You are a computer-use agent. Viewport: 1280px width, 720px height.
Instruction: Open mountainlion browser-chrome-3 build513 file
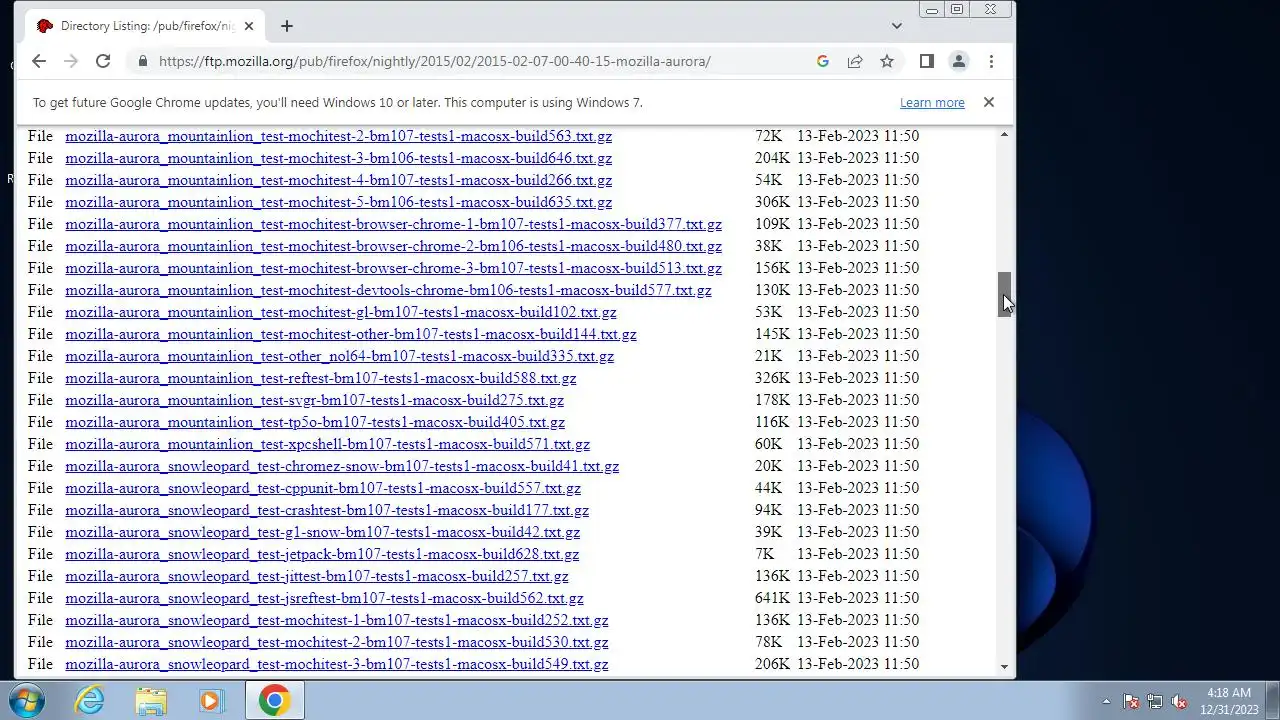tap(393, 268)
